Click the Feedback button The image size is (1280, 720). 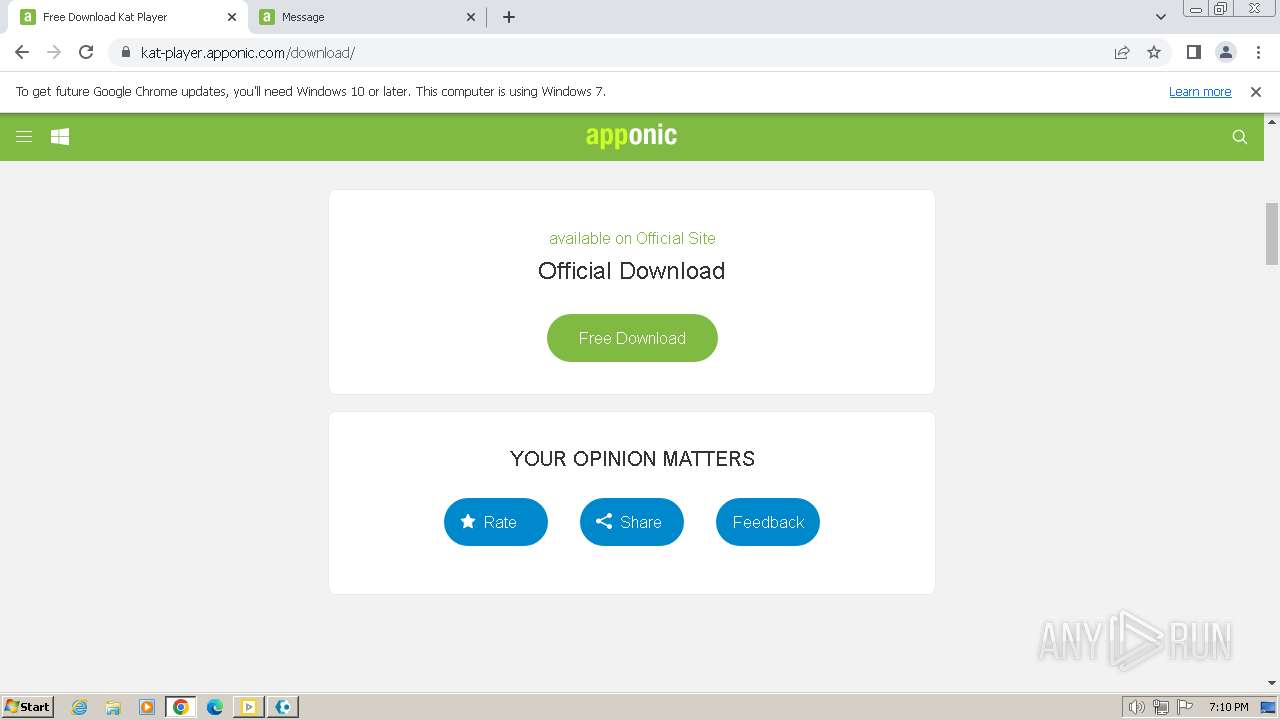pyautogui.click(x=768, y=522)
